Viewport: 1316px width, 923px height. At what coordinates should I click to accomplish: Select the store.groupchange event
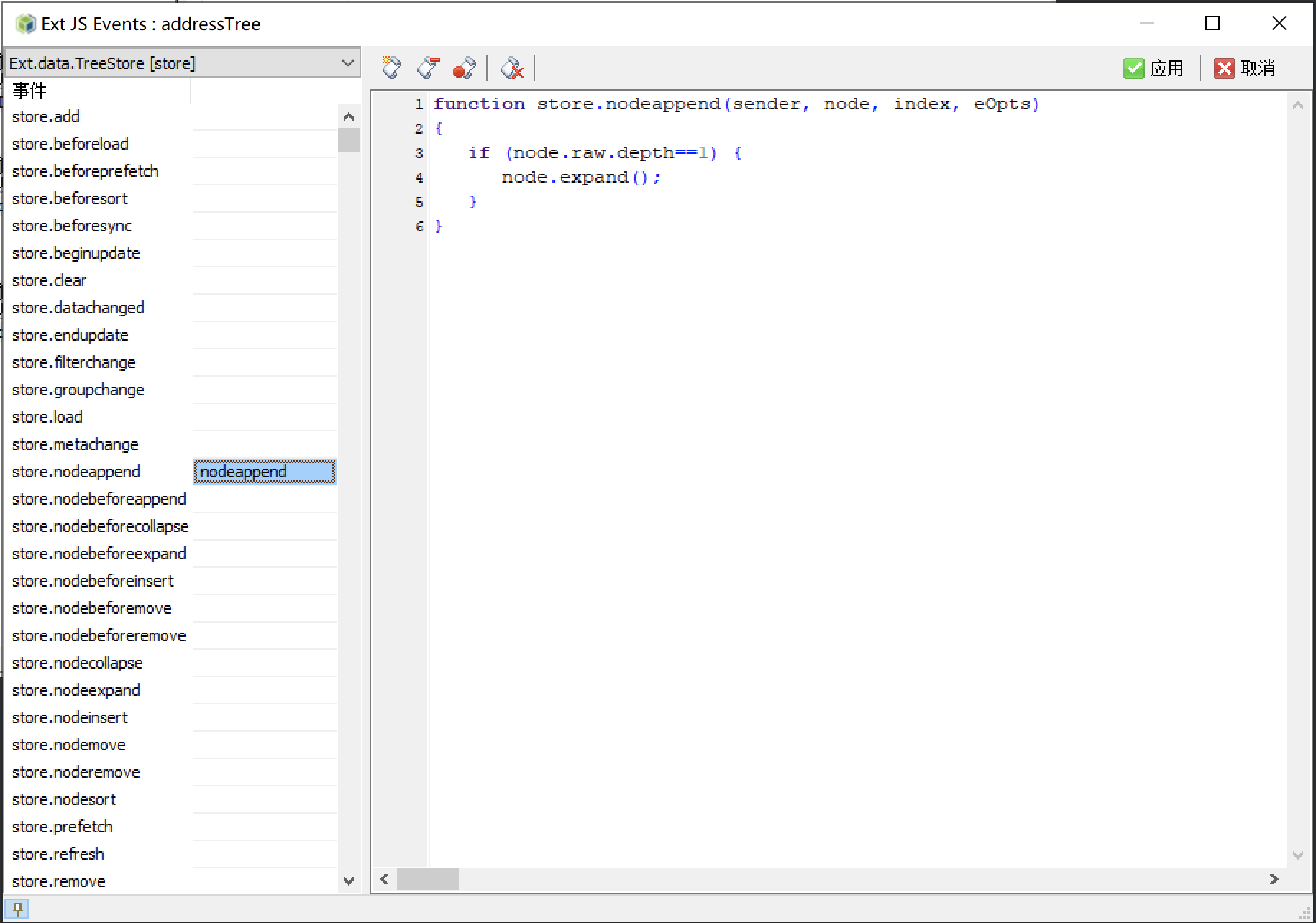78,390
